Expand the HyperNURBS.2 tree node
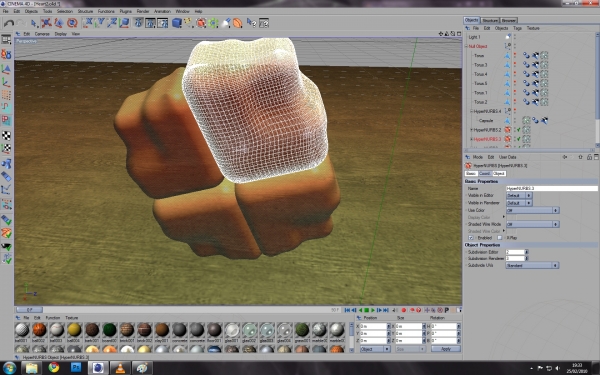 (472, 130)
